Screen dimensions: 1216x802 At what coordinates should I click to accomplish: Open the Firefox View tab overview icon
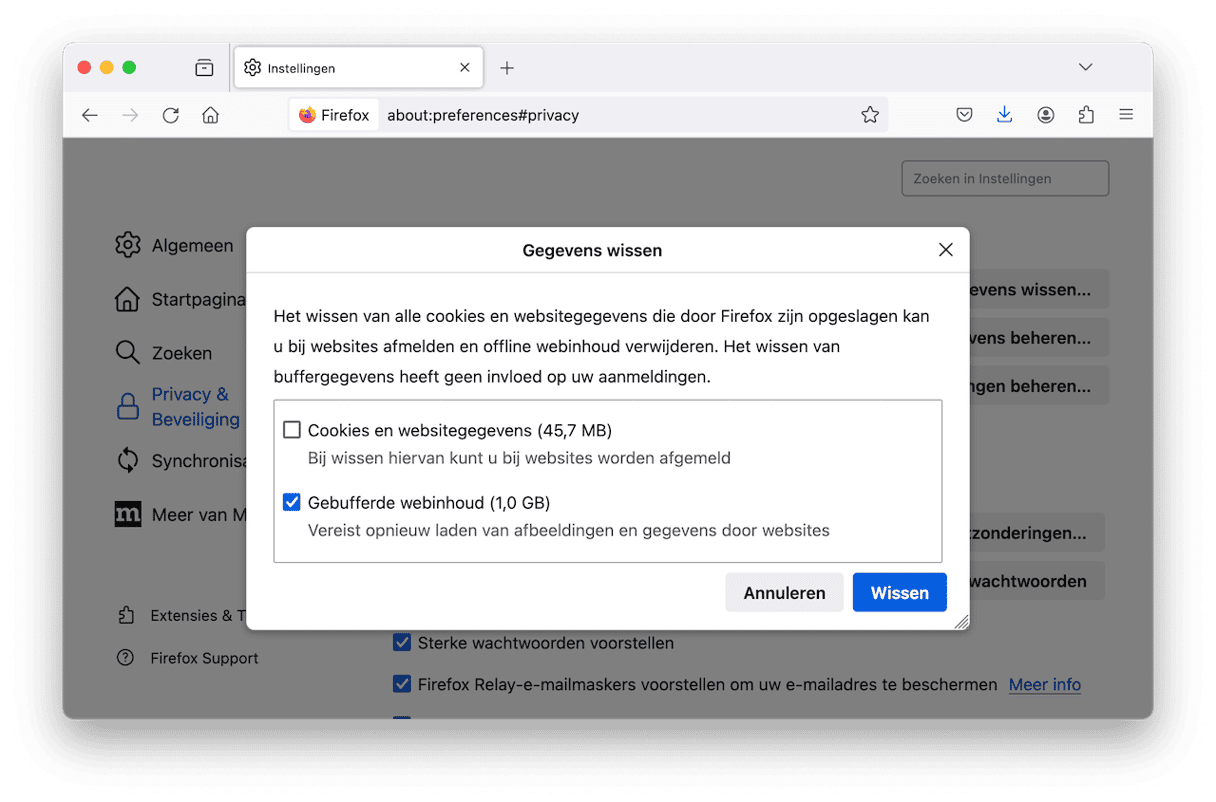(204, 68)
